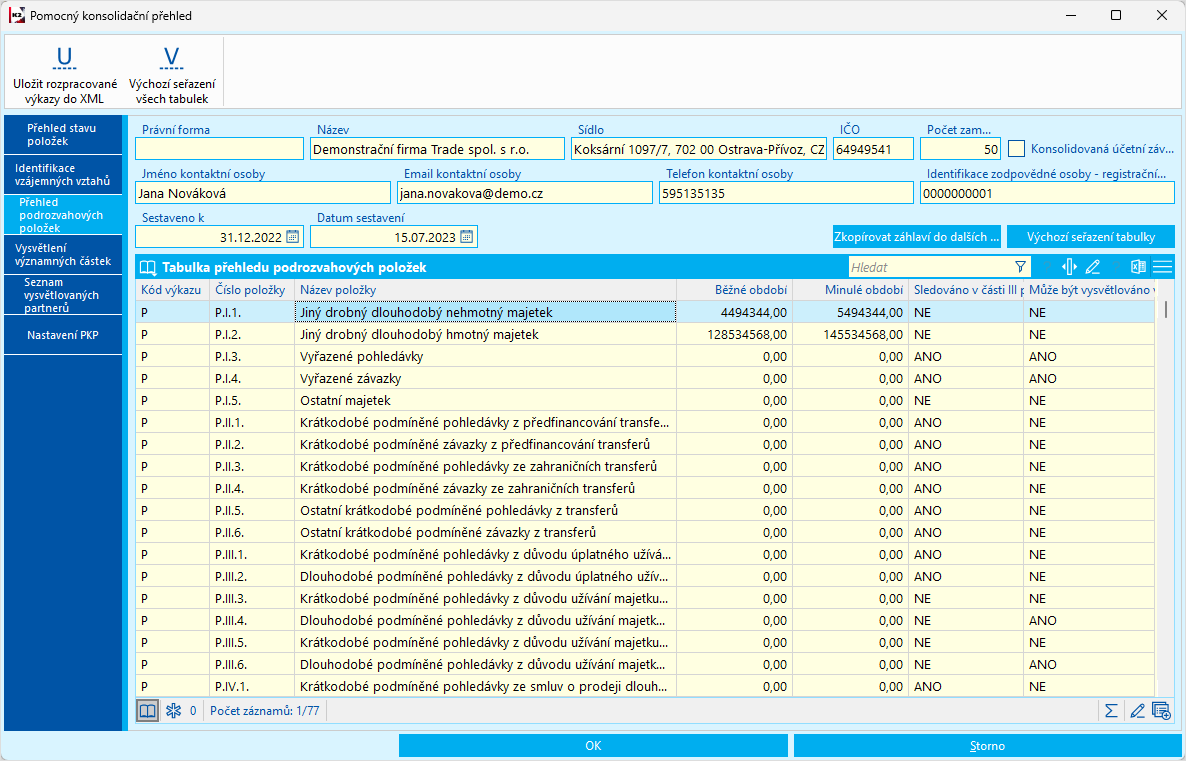Viewport: 1186px width, 761px height.
Task: Open Vysvětlení významných částek tab
Action: click(x=62, y=254)
